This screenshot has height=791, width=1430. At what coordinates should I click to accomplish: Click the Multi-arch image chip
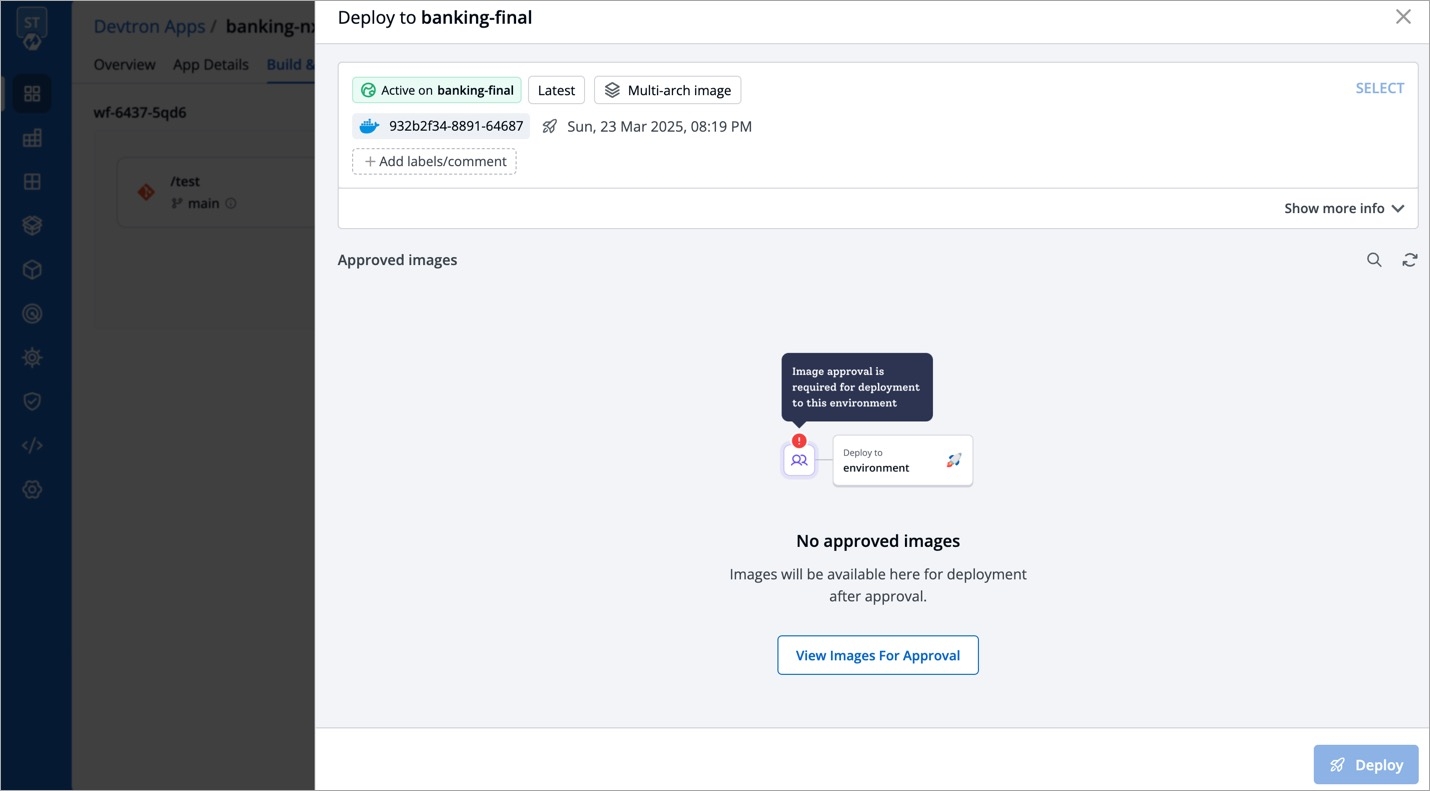pos(668,90)
